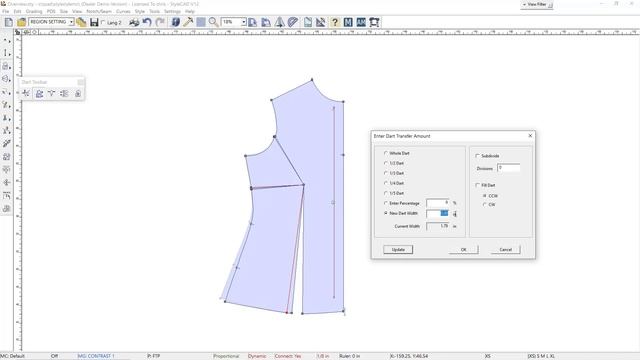
Task: Click the Connect: Yes status bar entry
Action: (x=288, y=356)
